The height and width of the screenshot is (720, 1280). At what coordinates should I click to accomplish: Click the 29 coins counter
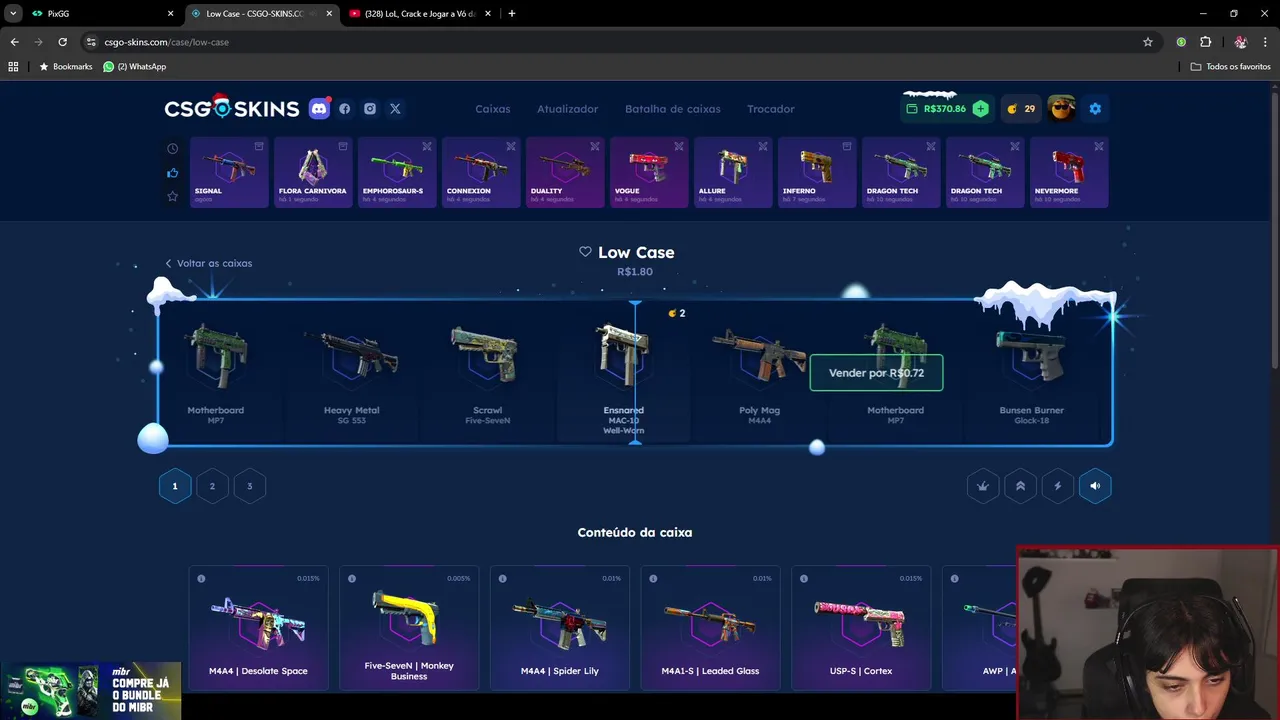1021,109
